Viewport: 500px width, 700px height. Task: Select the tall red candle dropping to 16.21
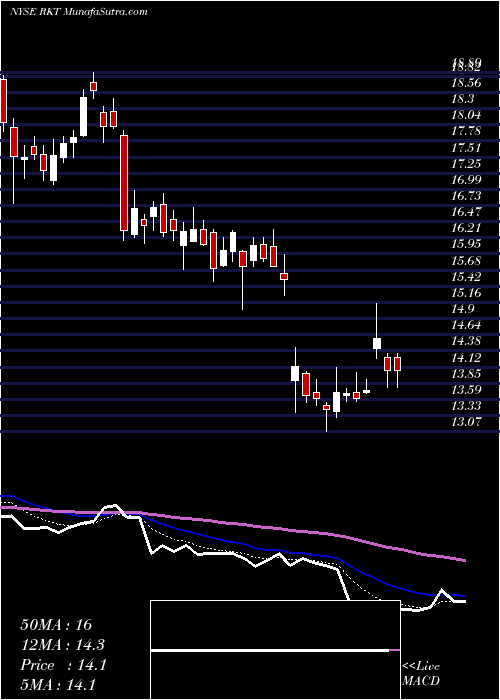click(124, 183)
